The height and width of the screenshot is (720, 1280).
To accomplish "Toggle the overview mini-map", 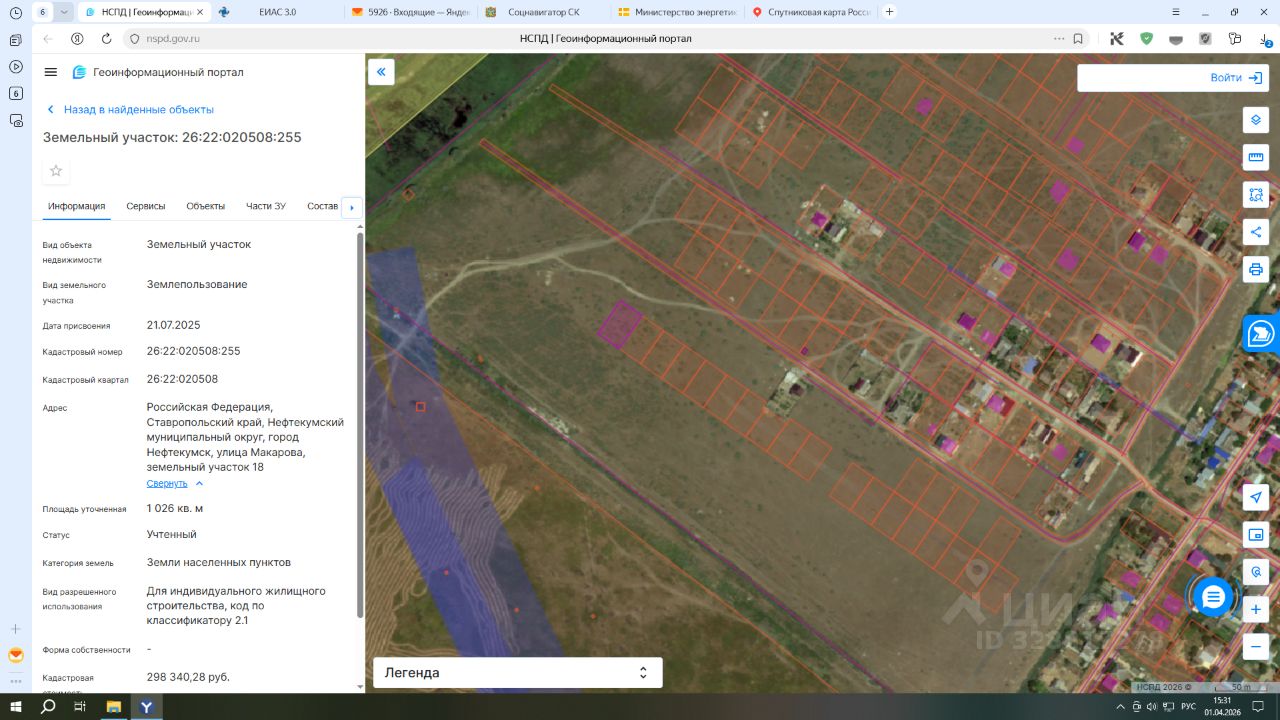I will [1256, 534].
